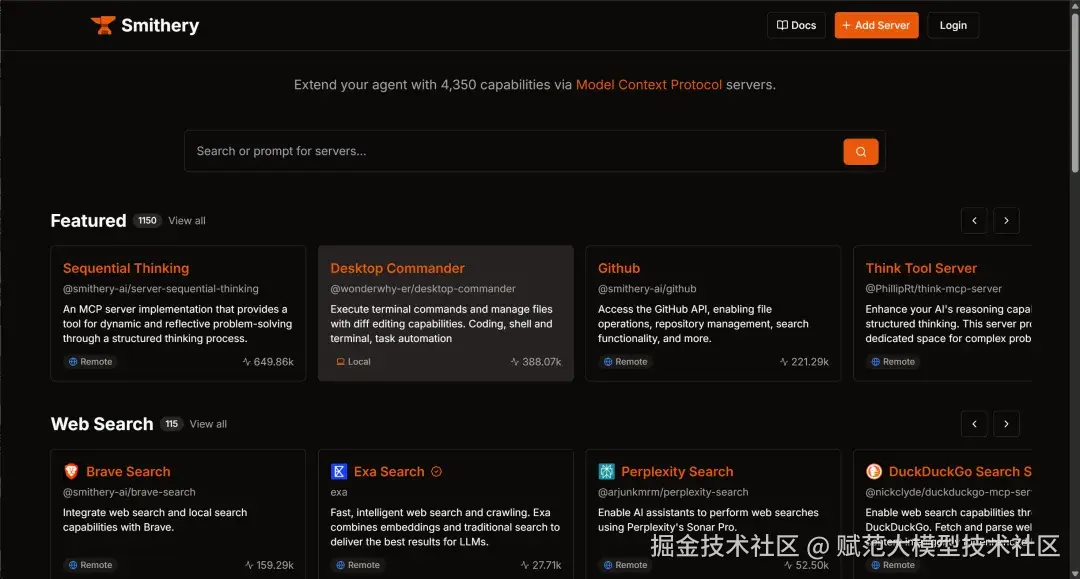This screenshot has width=1080, height=579.
Task: Open the Github server card title
Action: pos(619,269)
